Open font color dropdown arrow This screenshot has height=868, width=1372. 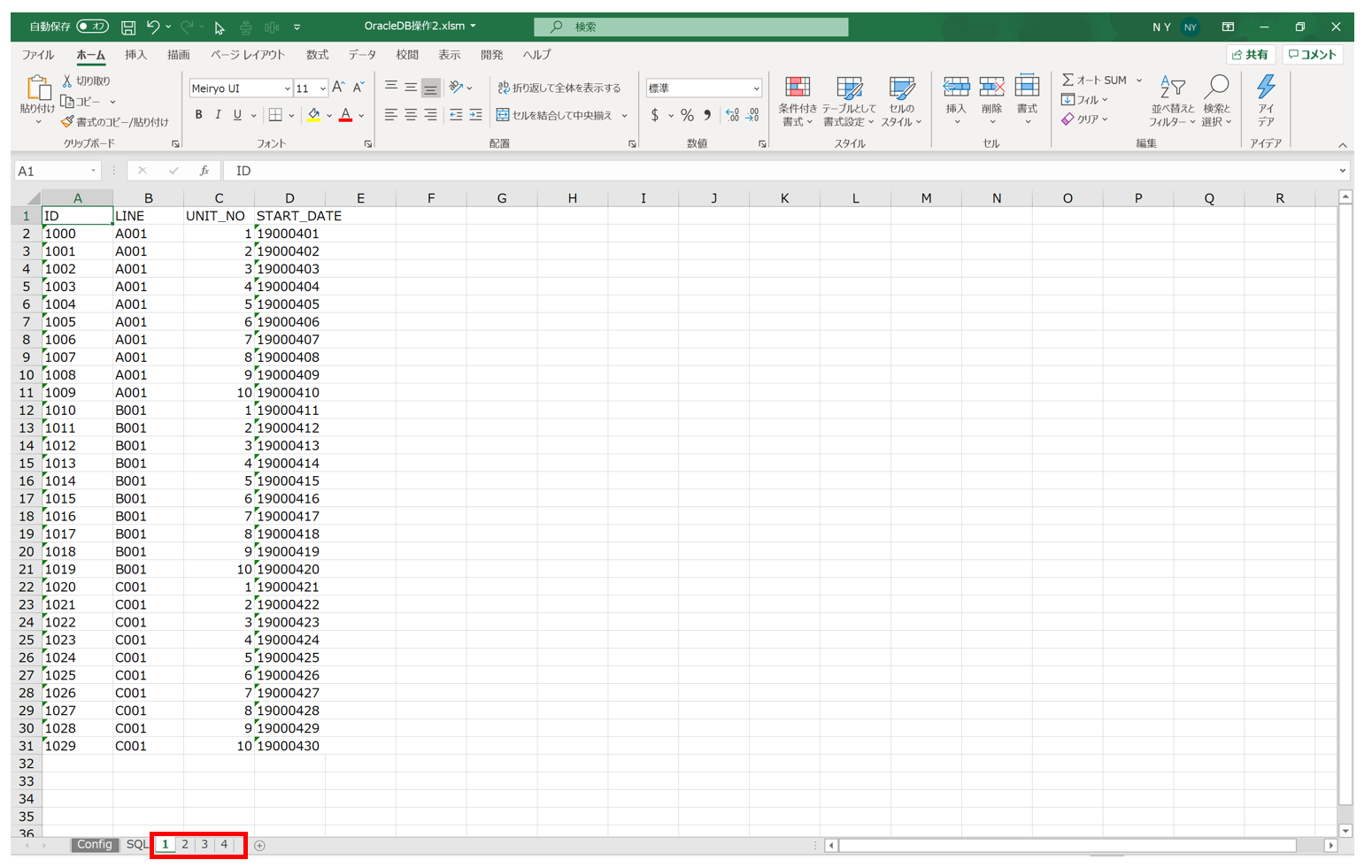click(361, 116)
